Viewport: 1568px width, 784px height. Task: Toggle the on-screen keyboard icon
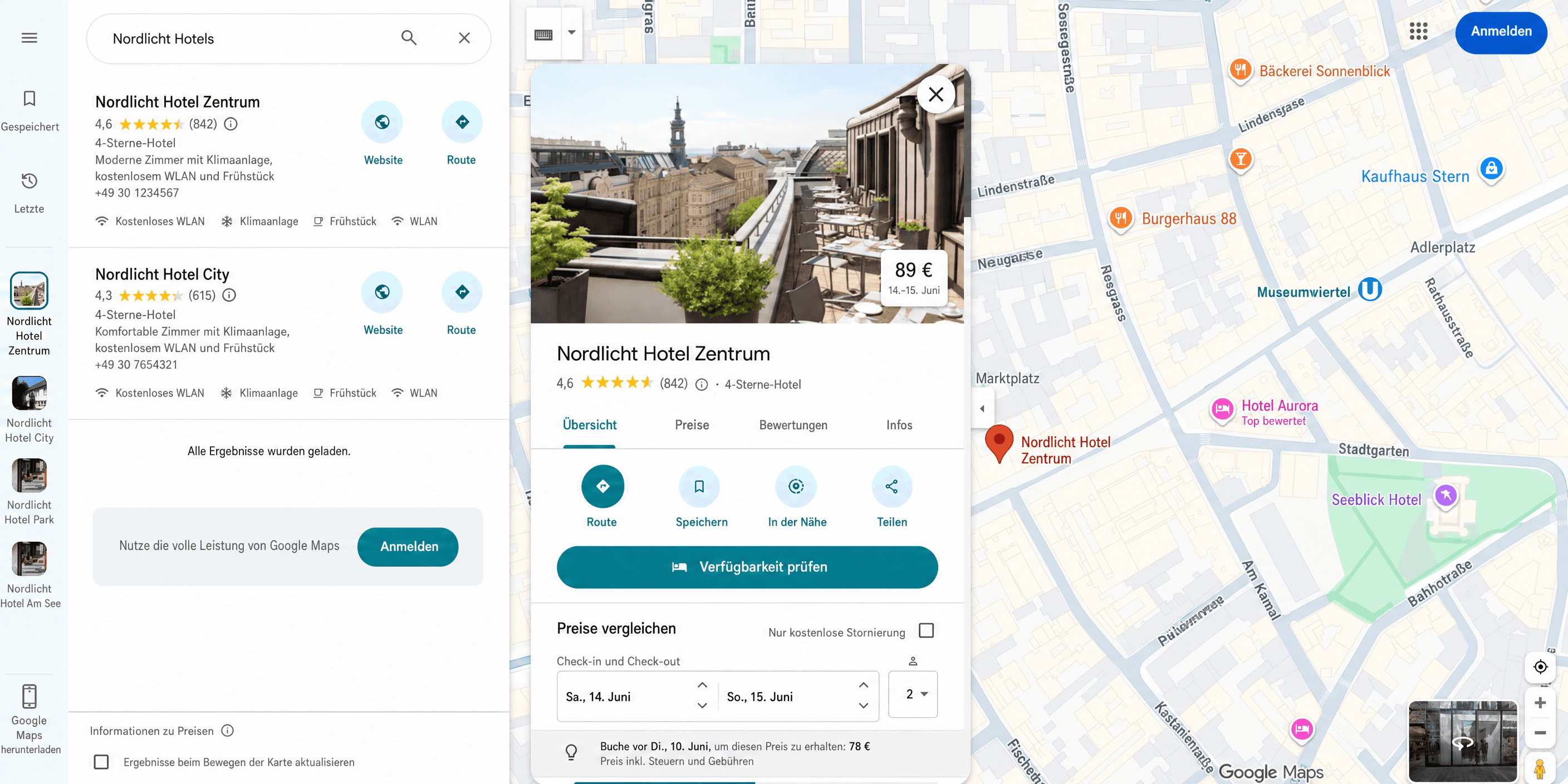pyautogui.click(x=543, y=34)
